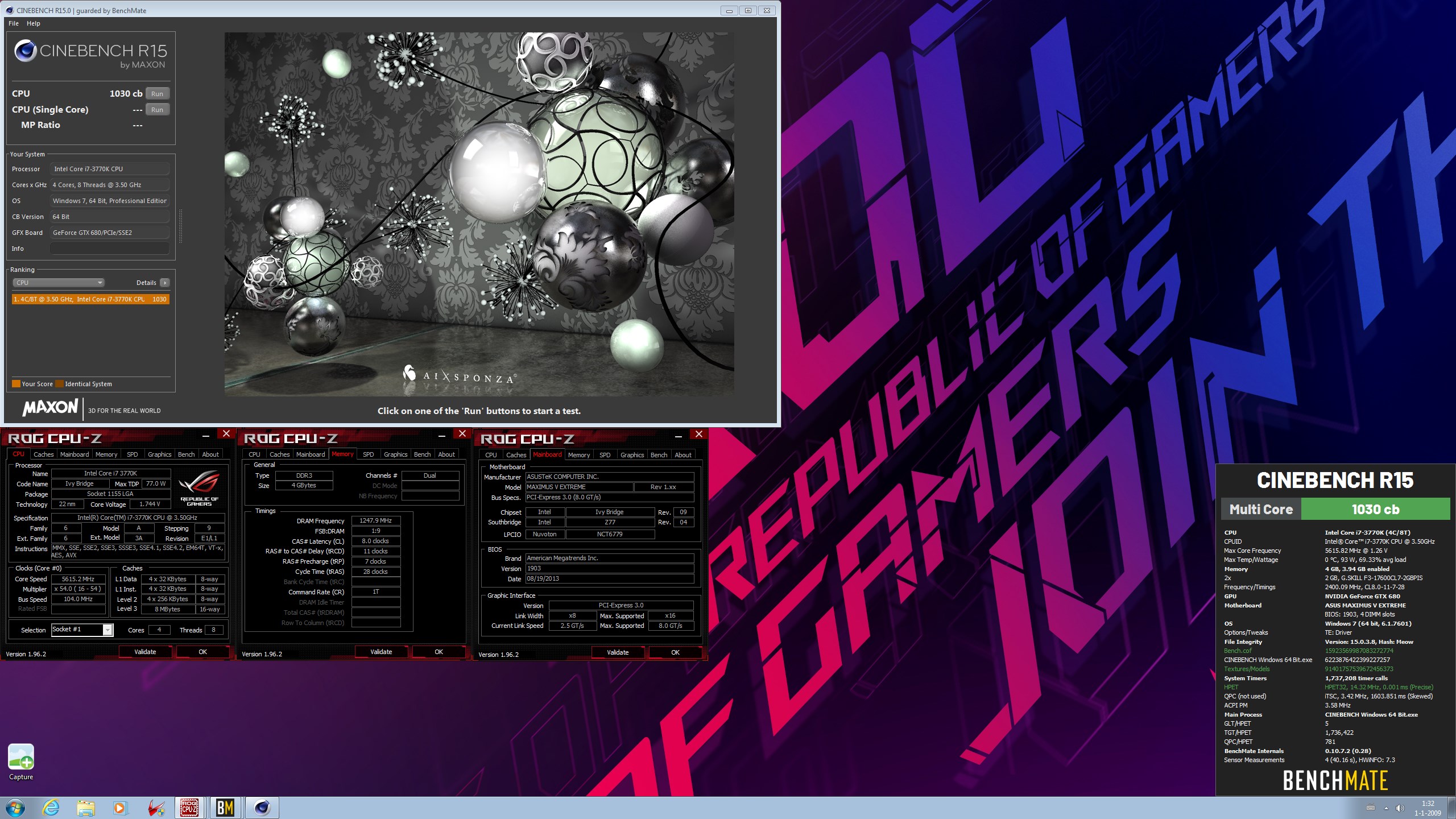Click Identical System legend swatch

[x=59, y=384]
